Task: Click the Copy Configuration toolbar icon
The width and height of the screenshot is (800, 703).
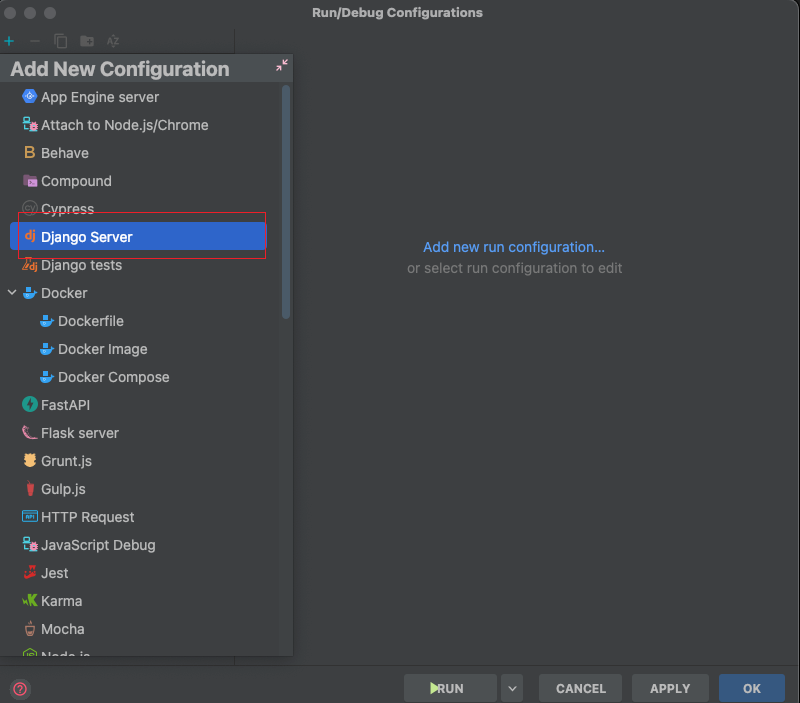Action: [x=61, y=41]
